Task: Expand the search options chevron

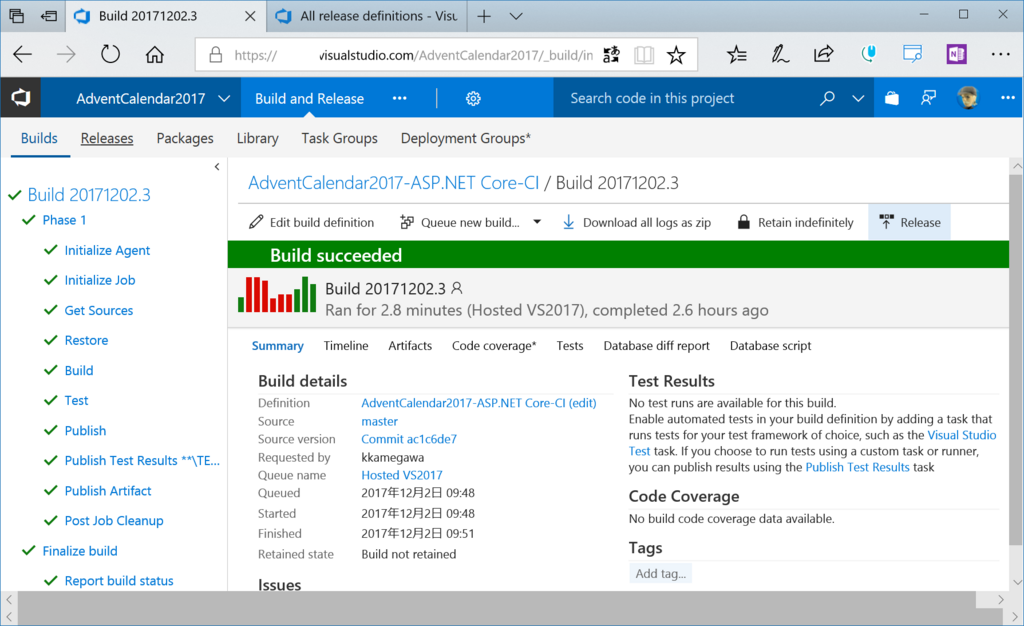Action: coord(858,99)
